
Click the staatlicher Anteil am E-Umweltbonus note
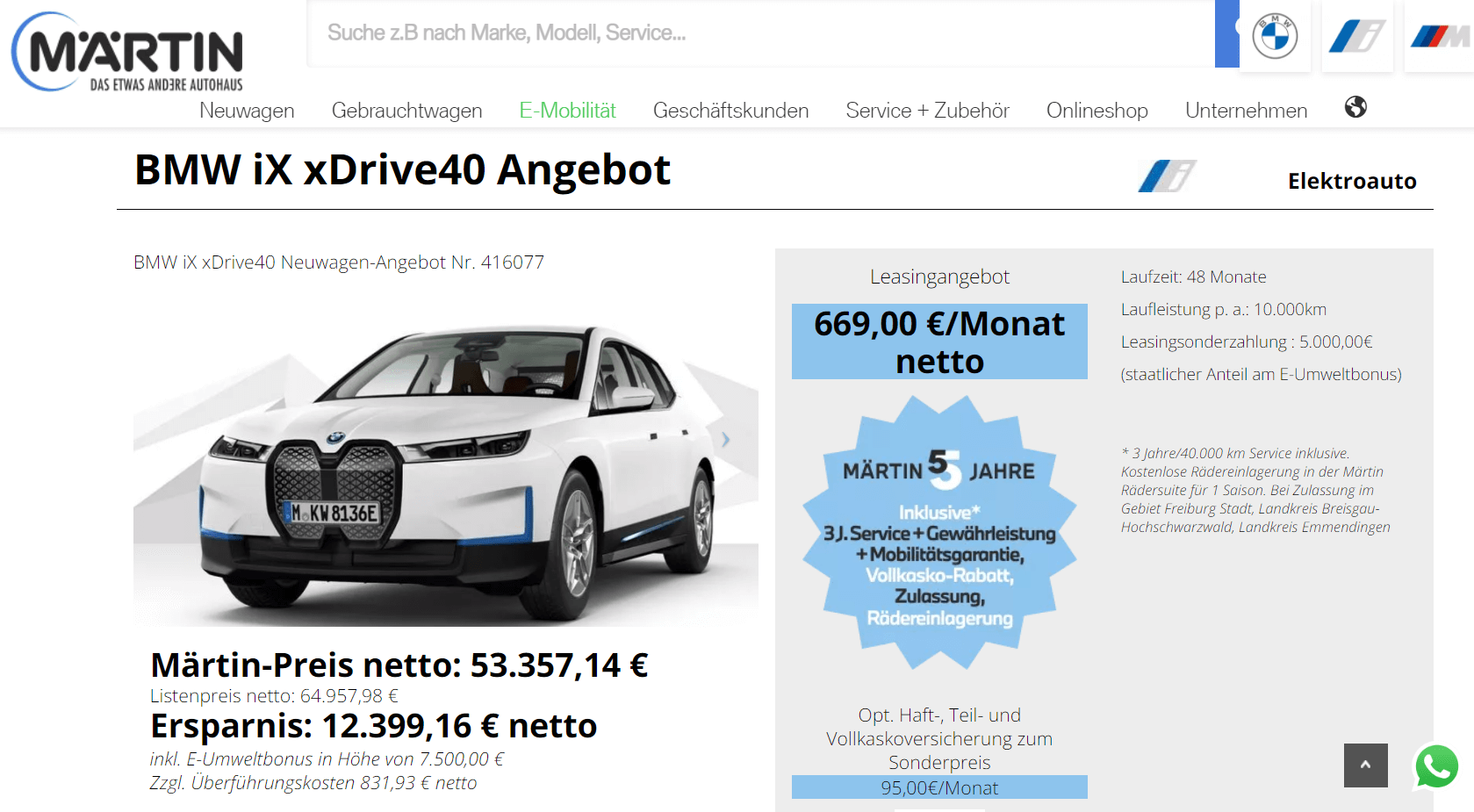pyautogui.click(x=1261, y=374)
